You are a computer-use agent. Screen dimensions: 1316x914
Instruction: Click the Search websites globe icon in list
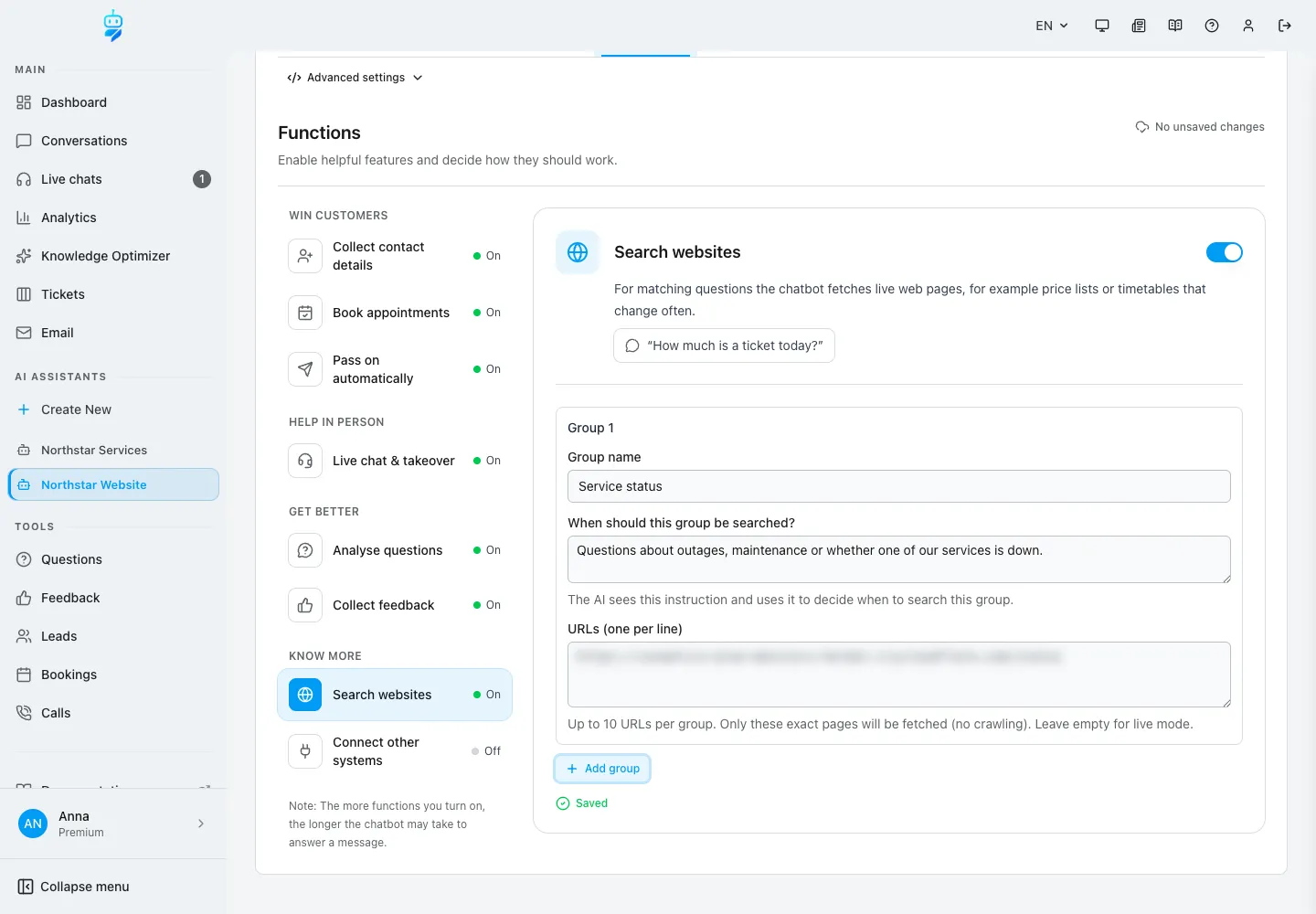point(305,695)
